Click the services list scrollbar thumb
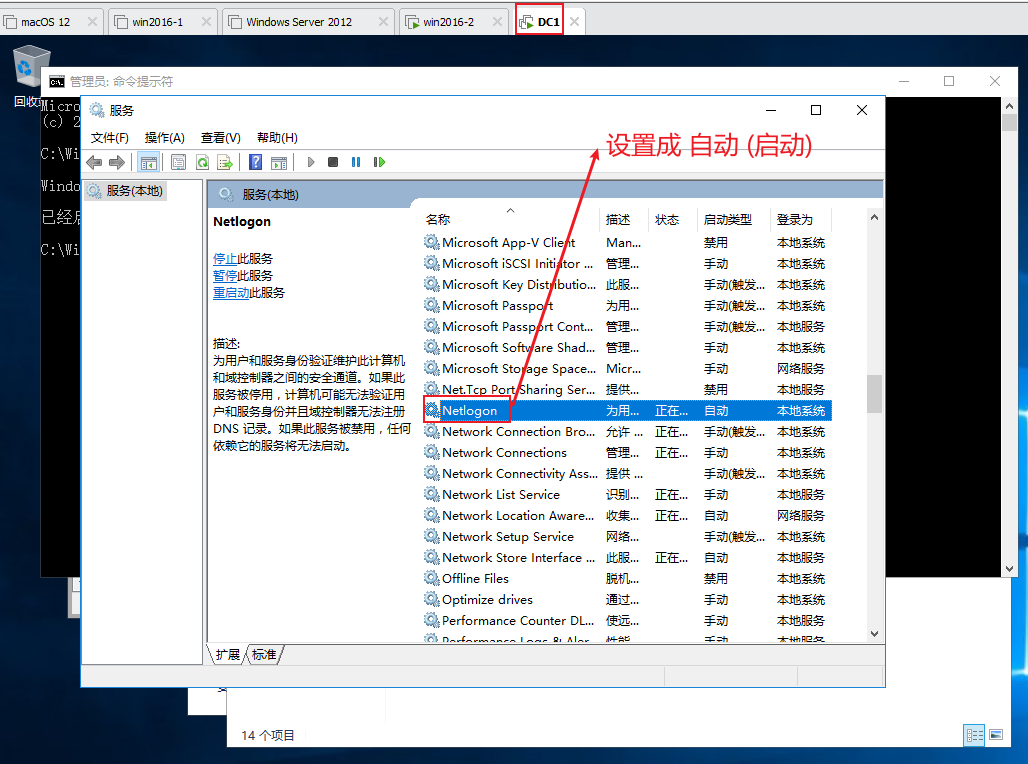Image resolution: width=1028 pixels, height=764 pixels. click(x=874, y=393)
